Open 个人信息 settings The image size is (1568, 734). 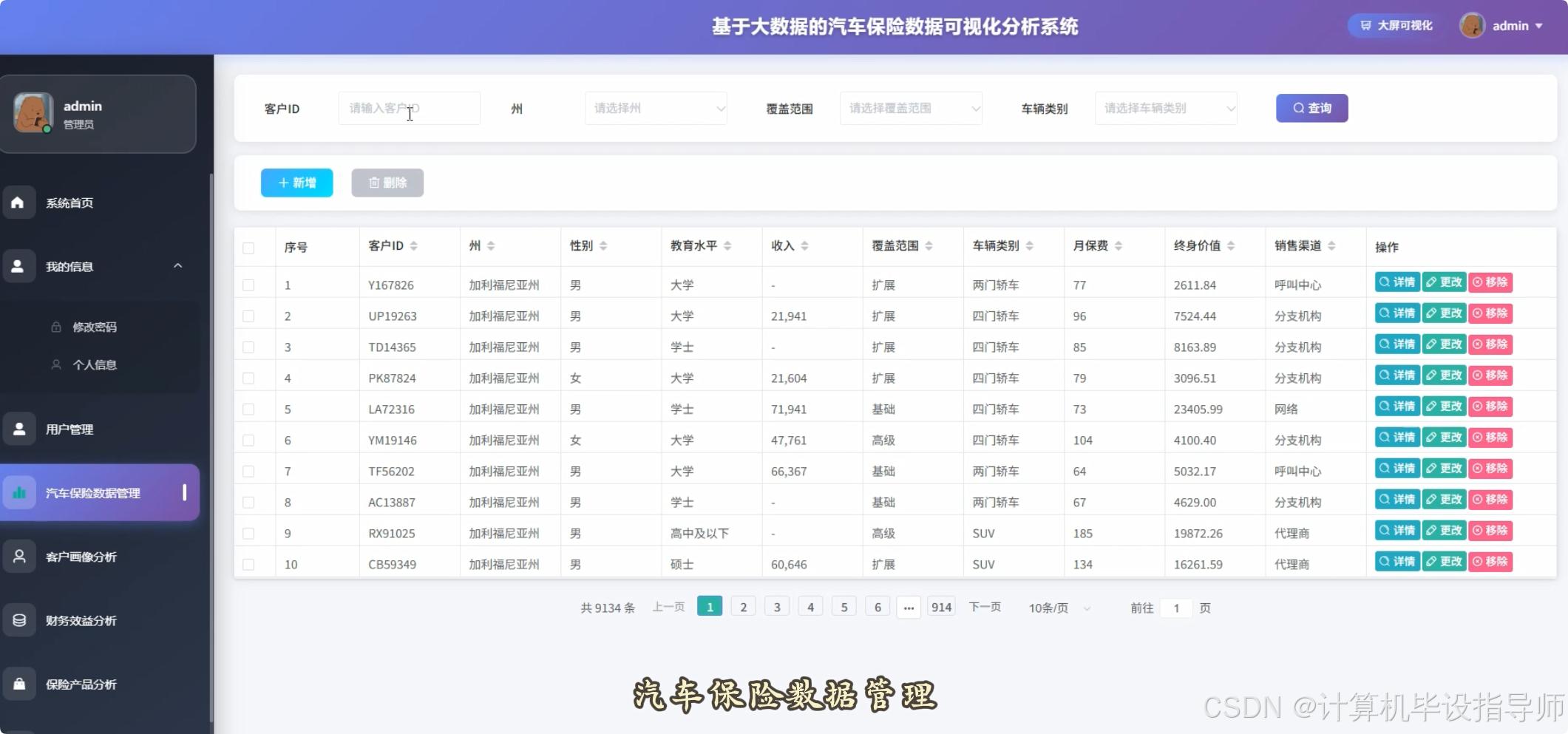[x=94, y=364]
